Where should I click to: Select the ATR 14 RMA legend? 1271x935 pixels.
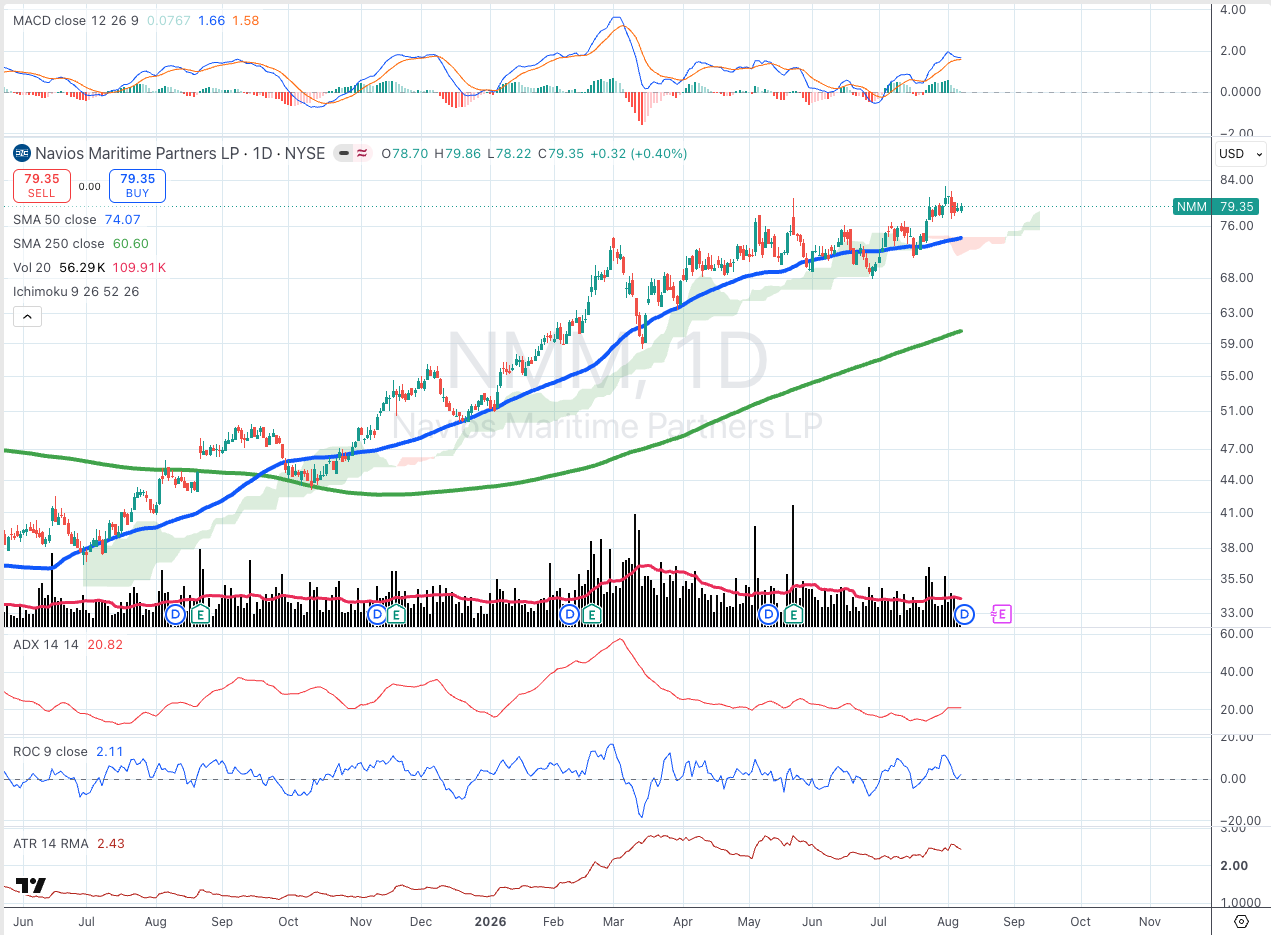pos(51,843)
